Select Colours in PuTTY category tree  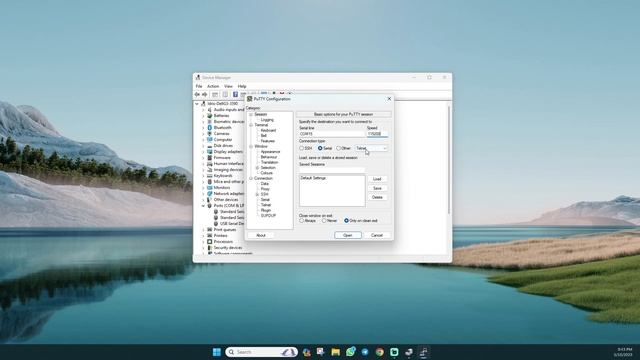pyautogui.click(x=267, y=173)
